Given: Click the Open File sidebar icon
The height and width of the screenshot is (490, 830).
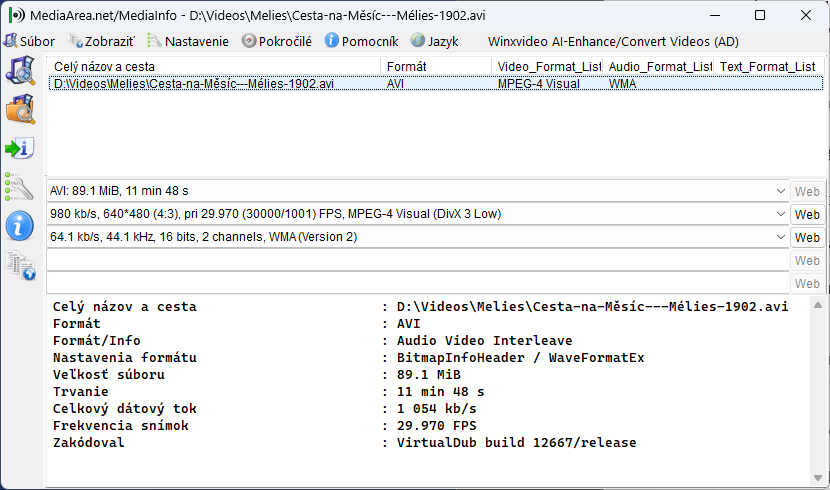Looking at the screenshot, I should point(20,71).
